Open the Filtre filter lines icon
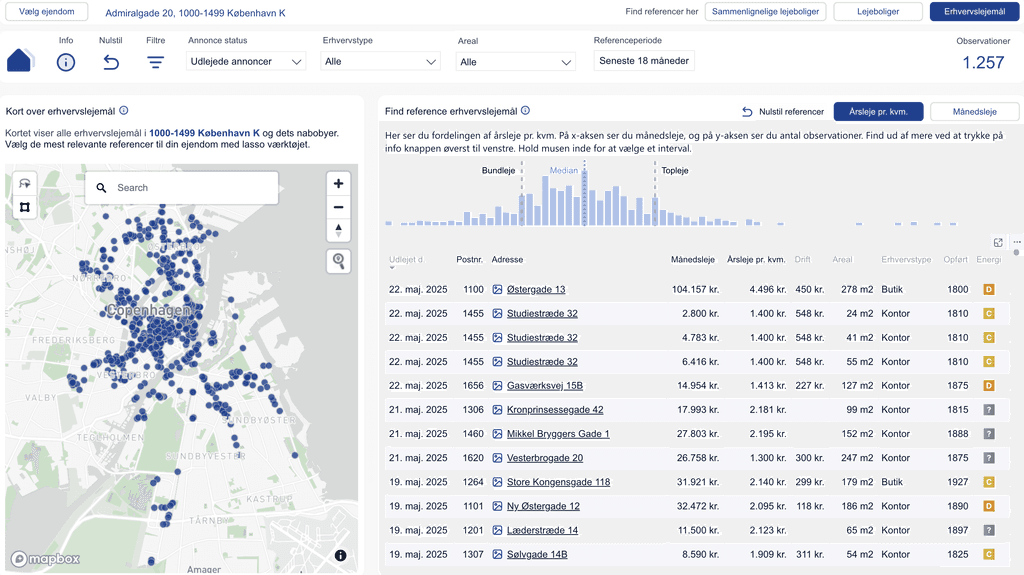 (x=155, y=62)
